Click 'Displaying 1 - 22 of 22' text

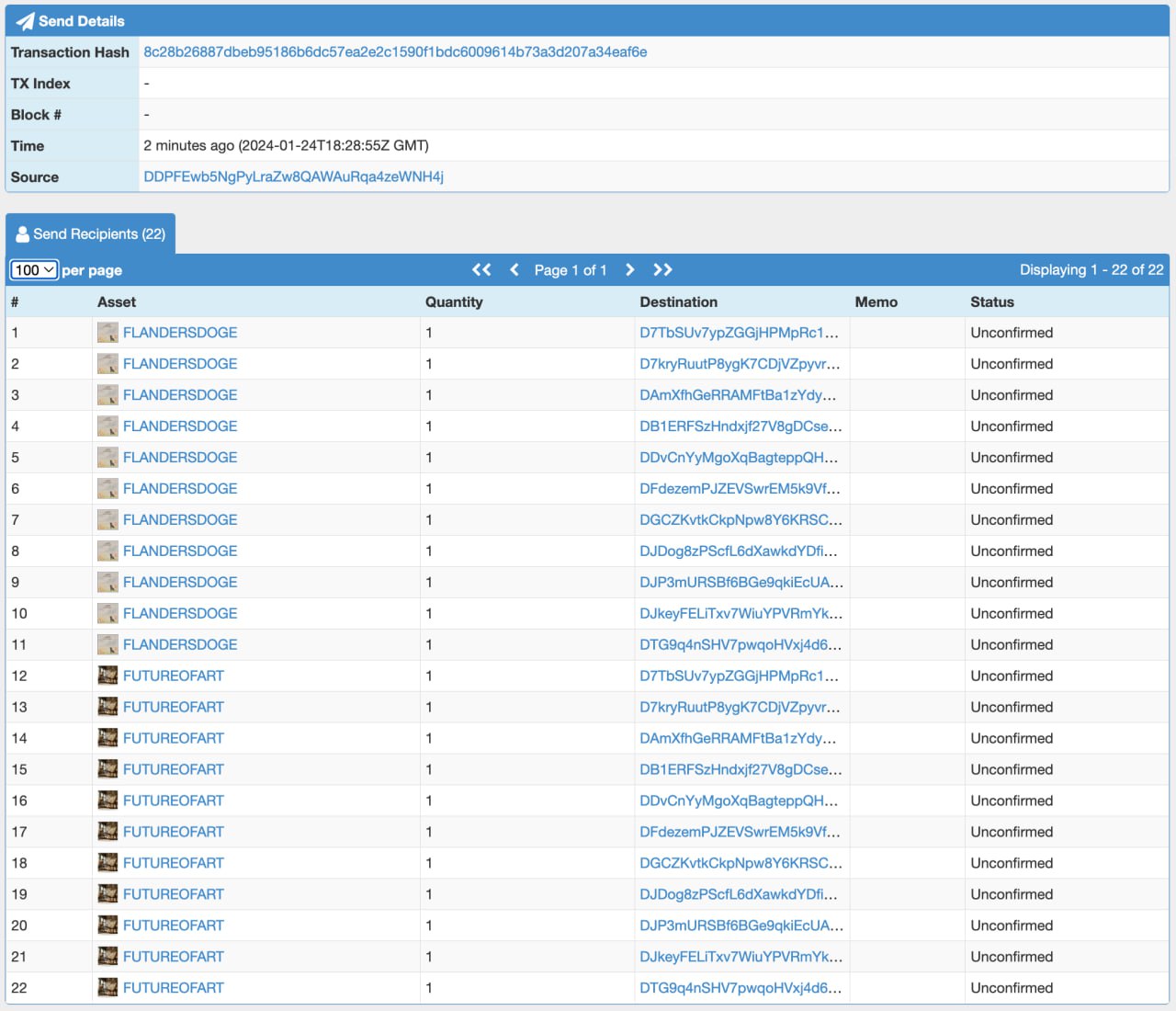point(1091,270)
